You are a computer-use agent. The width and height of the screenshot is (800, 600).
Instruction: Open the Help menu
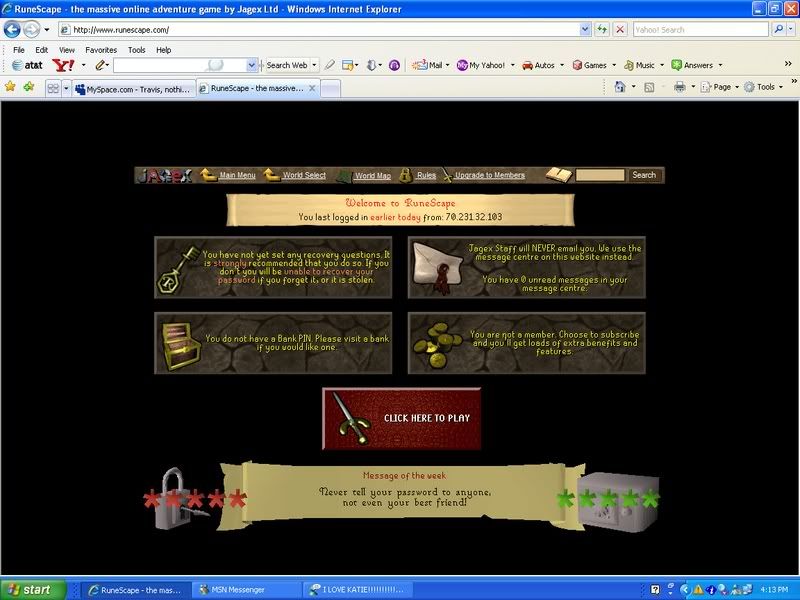pyautogui.click(x=163, y=50)
